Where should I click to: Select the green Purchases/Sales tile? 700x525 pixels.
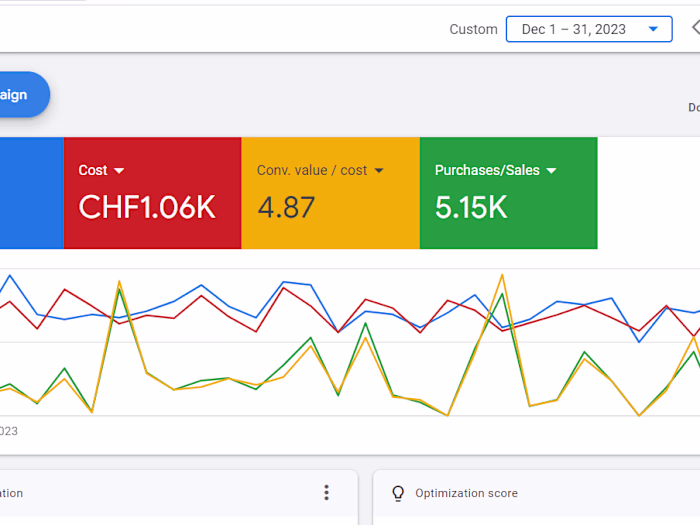pyautogui.click(x=508, y=193)
